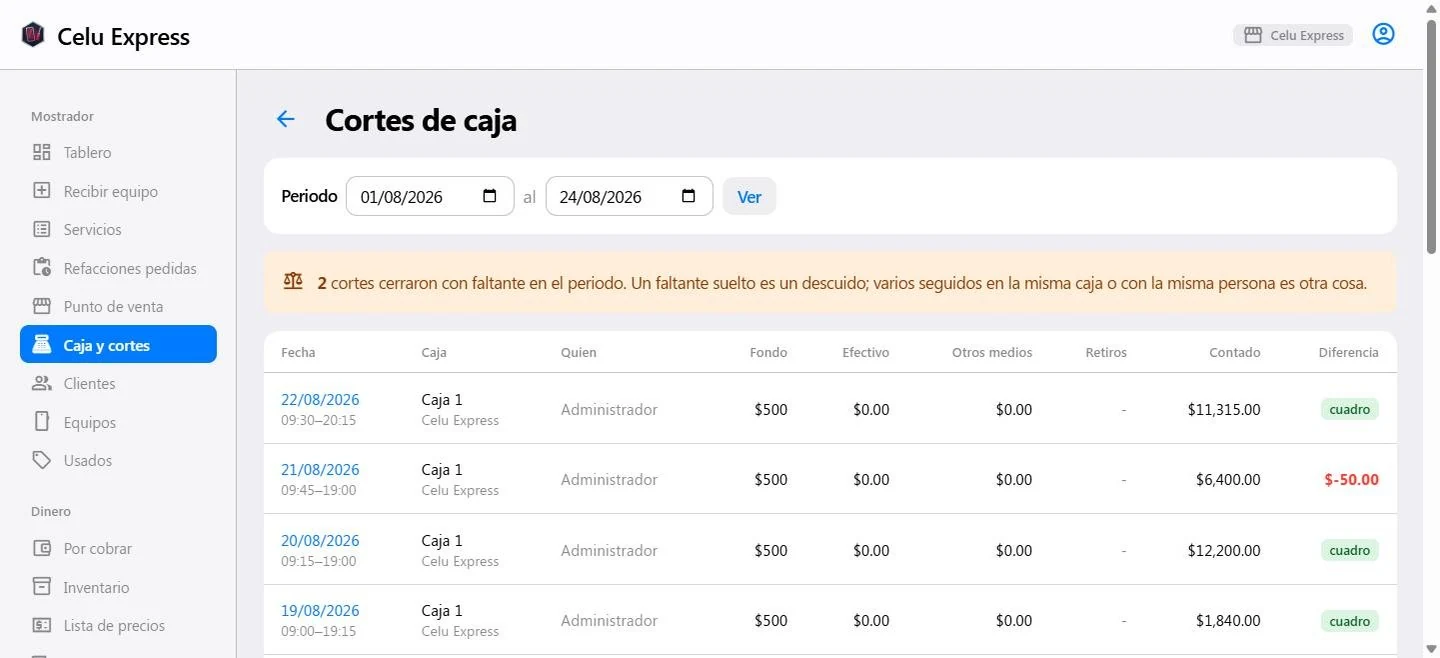Click the Quien column header
Image resolution: width=1440 pixels, height=658 pixels.
578,352
